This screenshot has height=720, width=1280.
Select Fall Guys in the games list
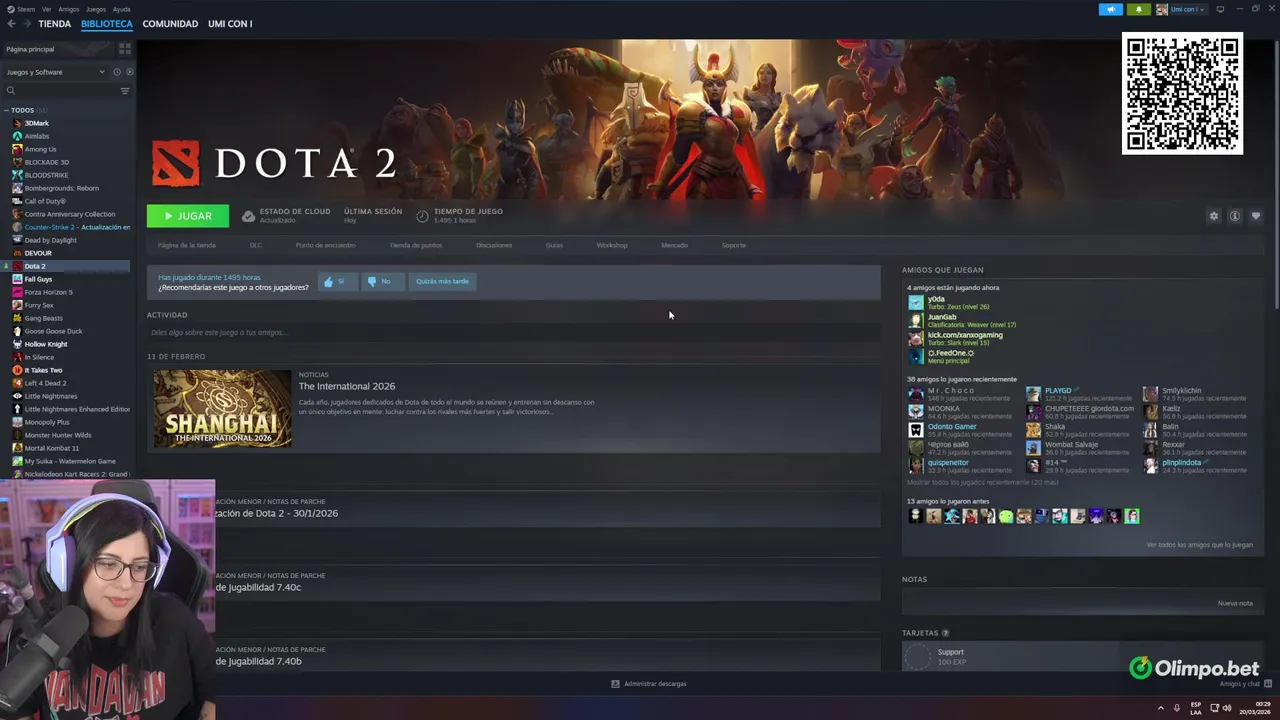[x=38, y=279]
